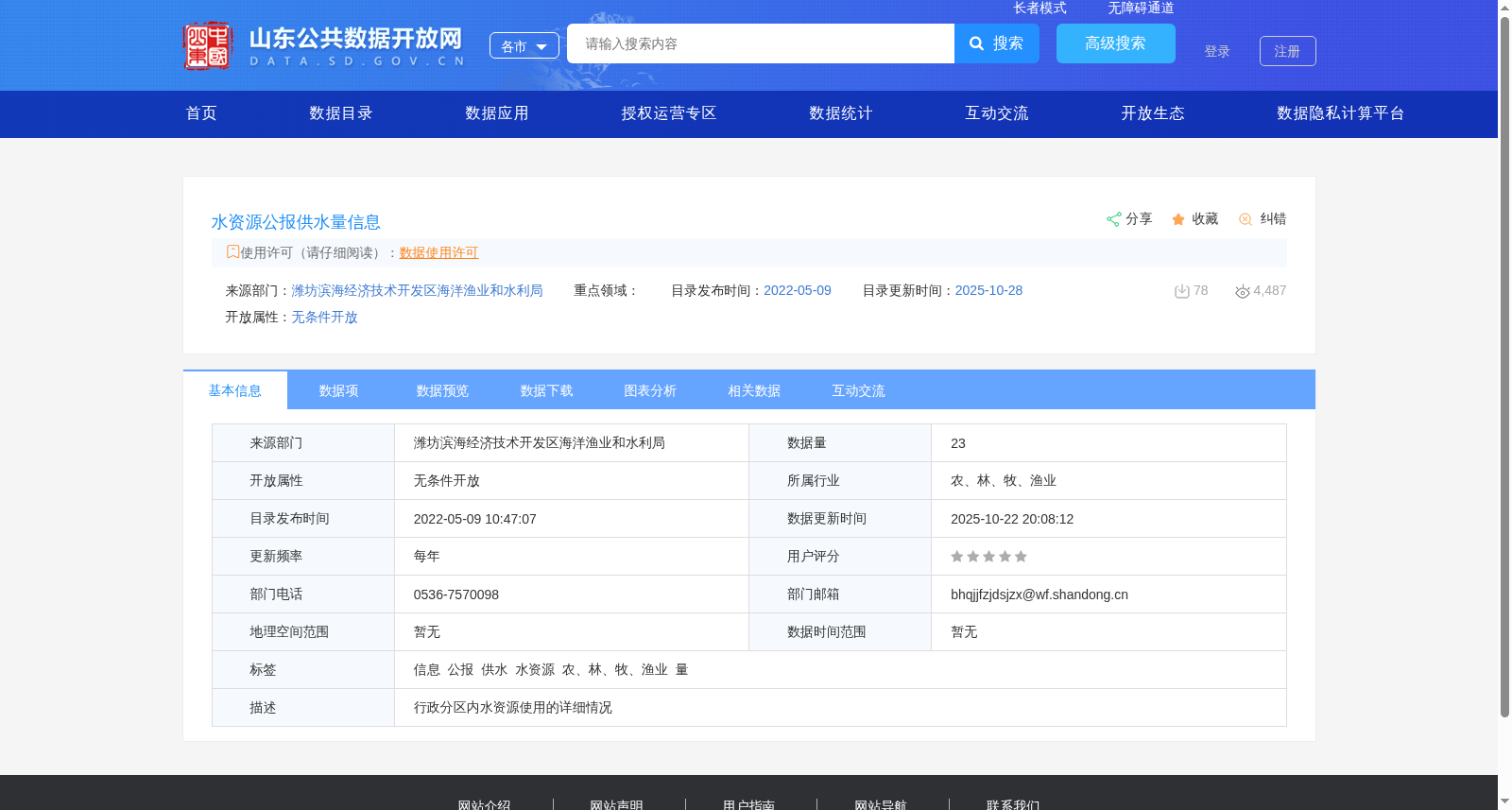The width and height of the screenshot is (1512, 810).
Task: Click the 注册 register button
Action: pos(1288,51)
